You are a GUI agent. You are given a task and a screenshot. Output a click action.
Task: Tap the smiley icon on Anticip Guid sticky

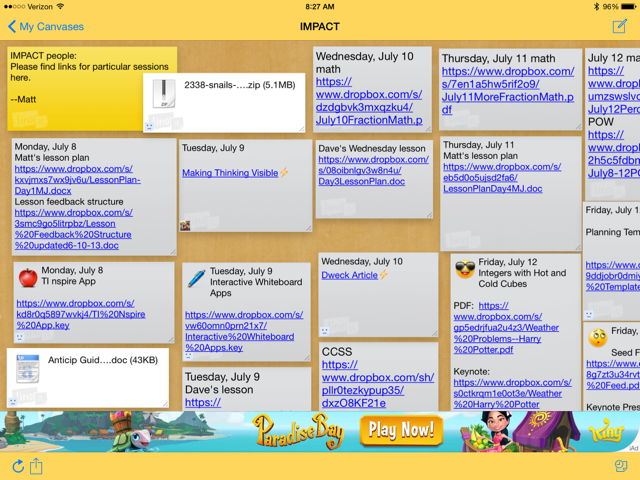(13, 401)
